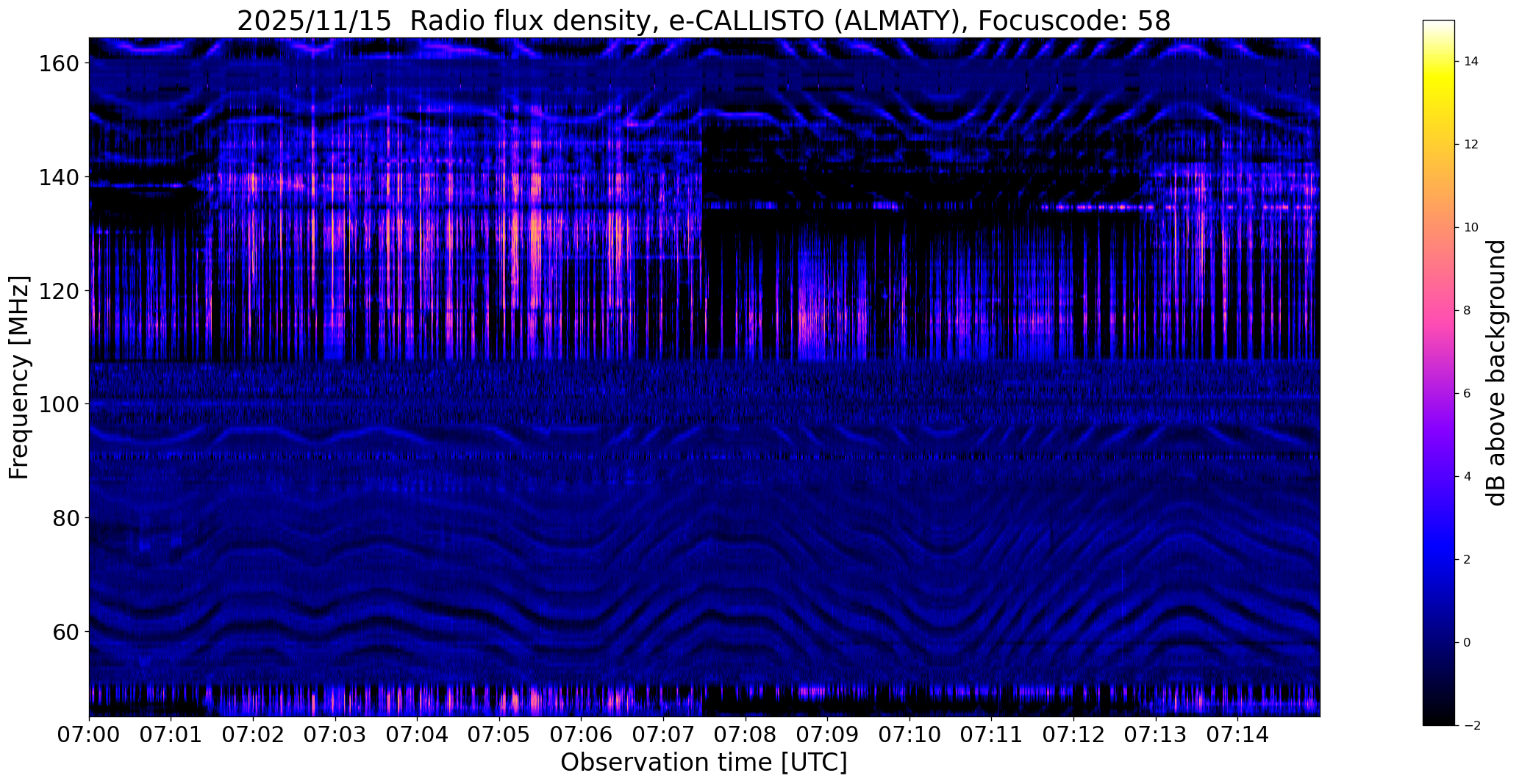The width and height of the screenshot is (1519, 784).
Task: Click the 07:05 time tick label
Action: [x=499, y=734]
